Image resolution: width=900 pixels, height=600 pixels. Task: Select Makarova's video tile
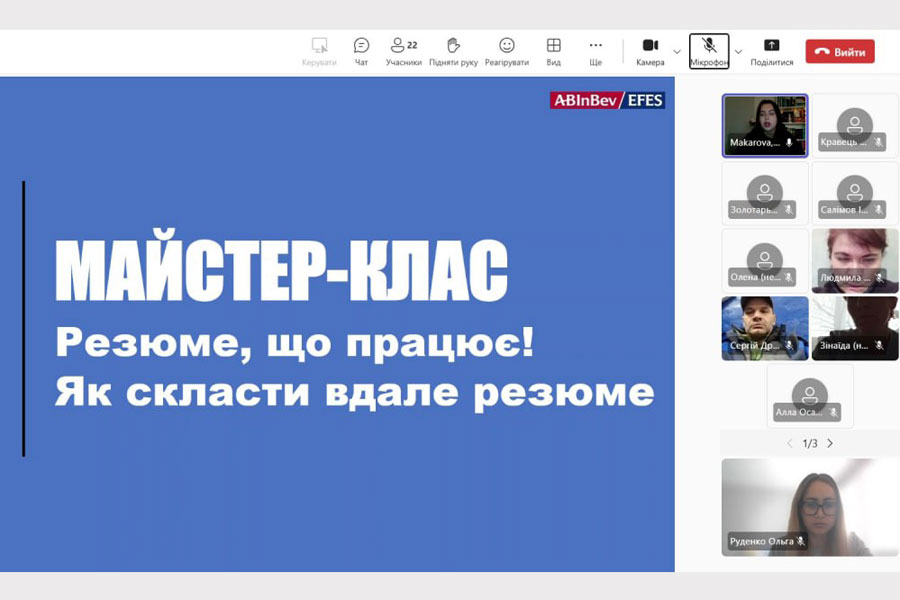tap(765, 126)
